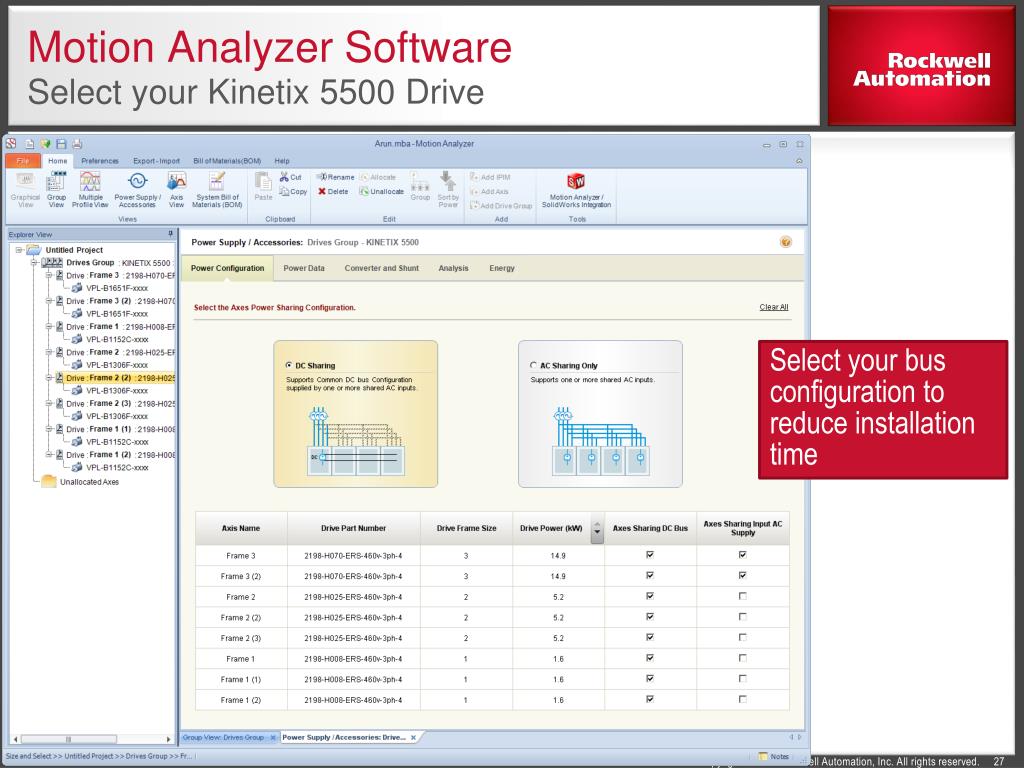Launch Motion Analyzer / SolidWorks Integration tool
Viewport: 1024px width, 768px height.
coord(576,189)
